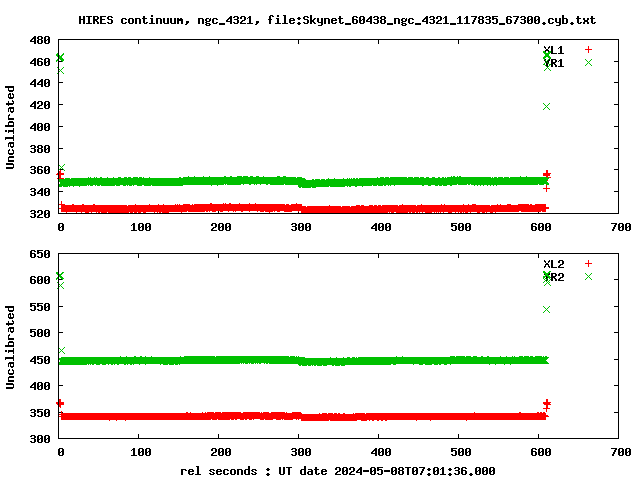Screen dimensions: 640x480
Task: Click the 650 tick label on the bottom plot
Action: coord(40,254)
